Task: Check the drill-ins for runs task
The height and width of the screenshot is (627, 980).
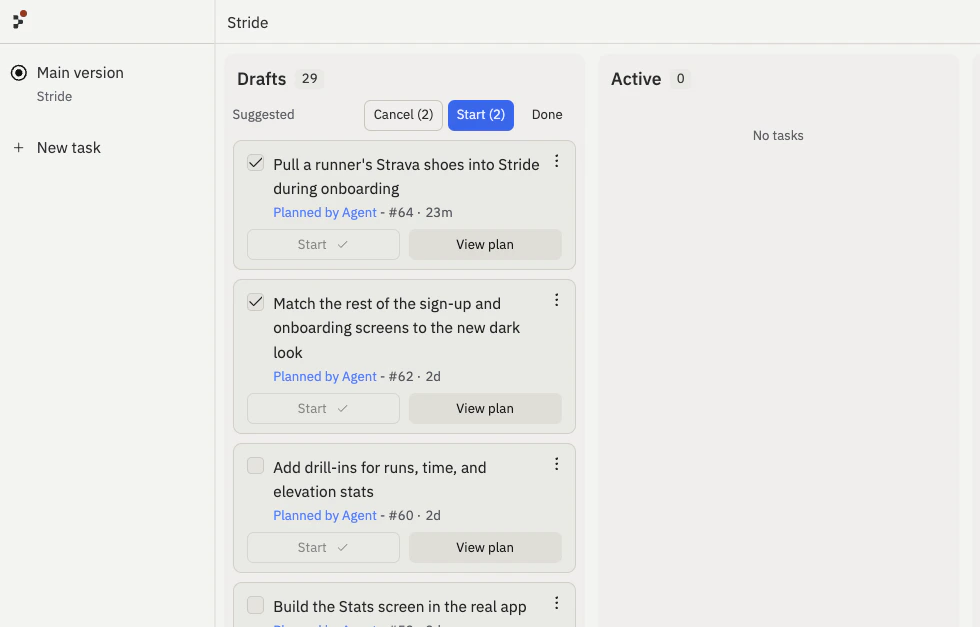Action: 256,466
